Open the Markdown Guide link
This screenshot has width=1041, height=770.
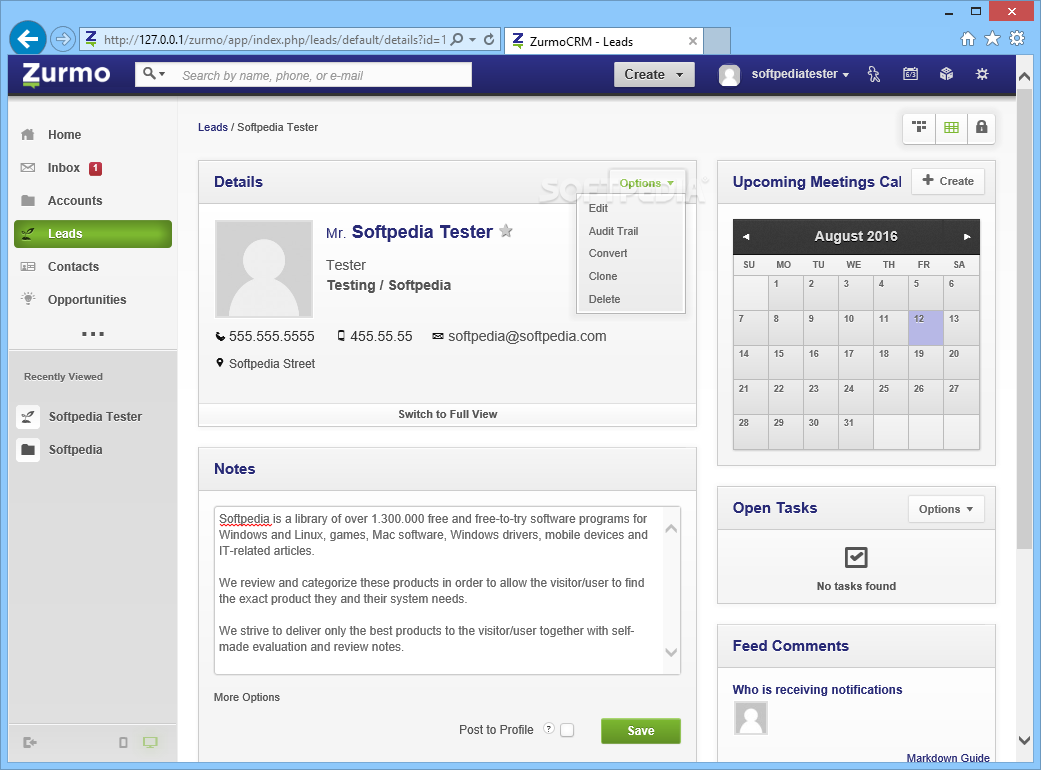(x=948, y=758)
